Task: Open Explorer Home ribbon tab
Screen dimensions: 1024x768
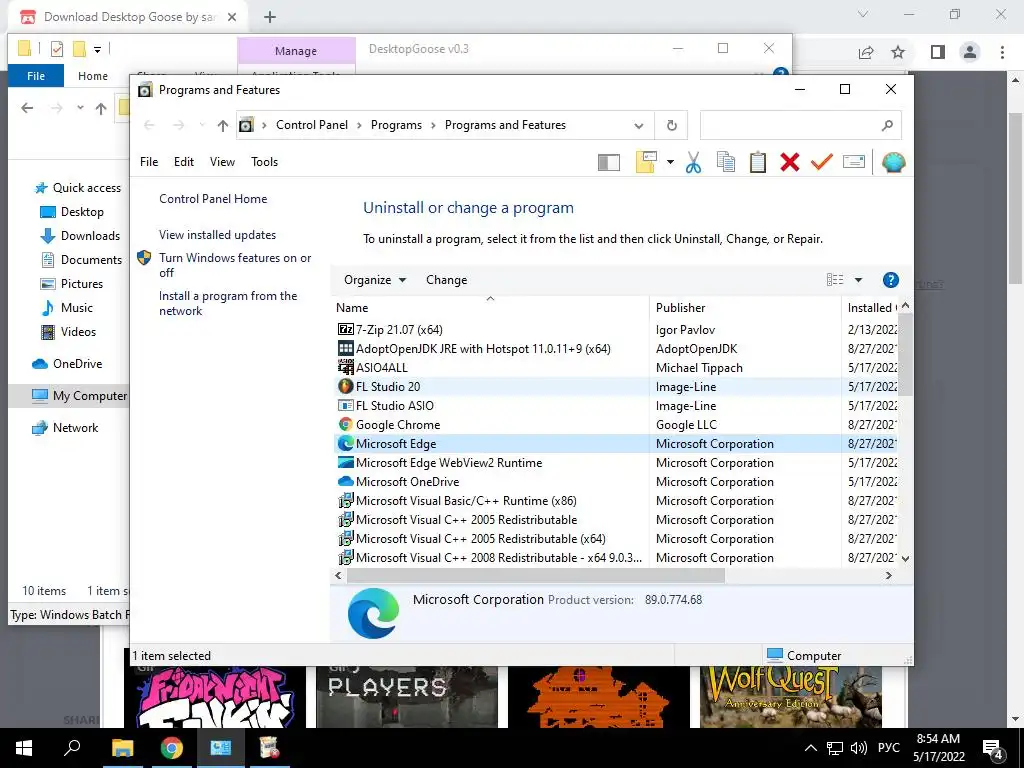Action: point(93,76)
